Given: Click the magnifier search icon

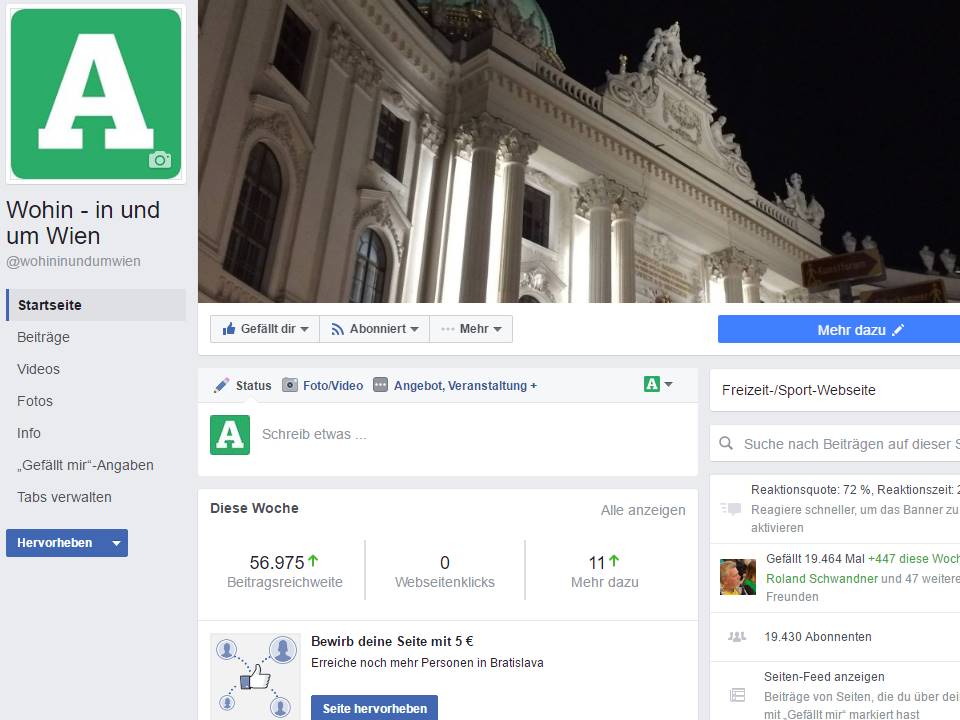Looking at the screenshot, I should coord(726,443).
